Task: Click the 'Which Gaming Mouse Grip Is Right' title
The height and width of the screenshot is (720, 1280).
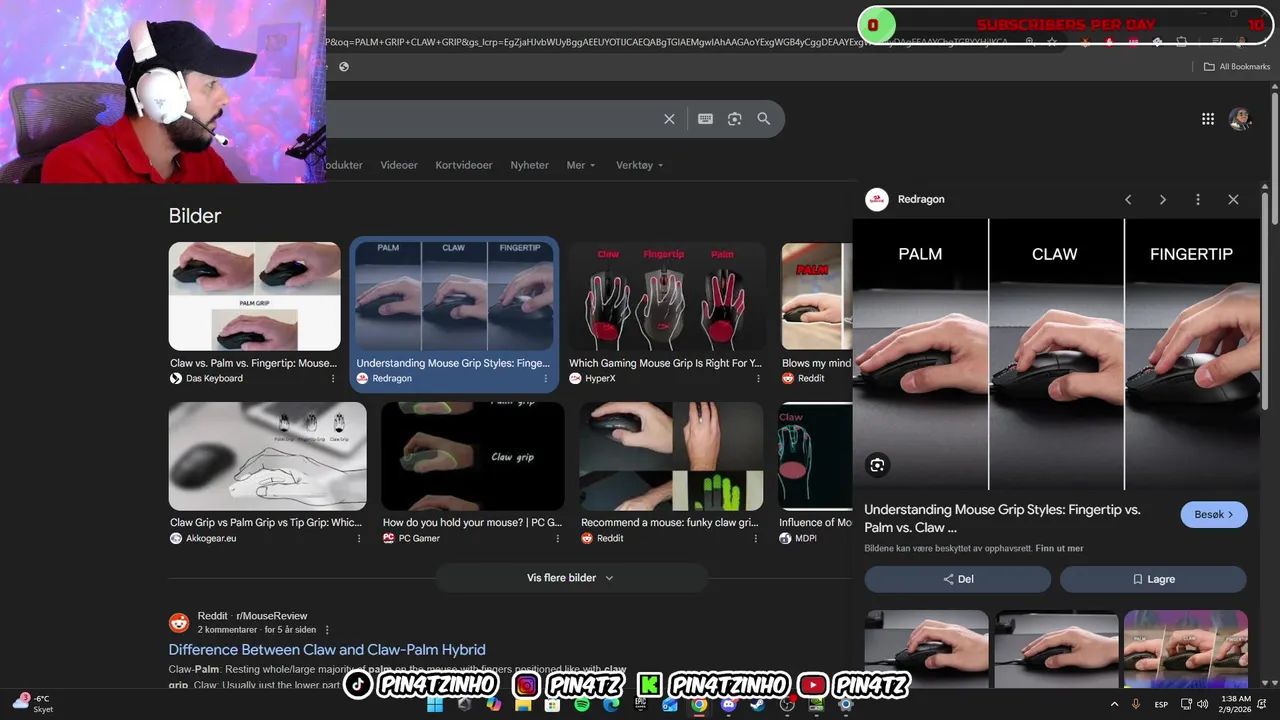Action: (665, 364)
